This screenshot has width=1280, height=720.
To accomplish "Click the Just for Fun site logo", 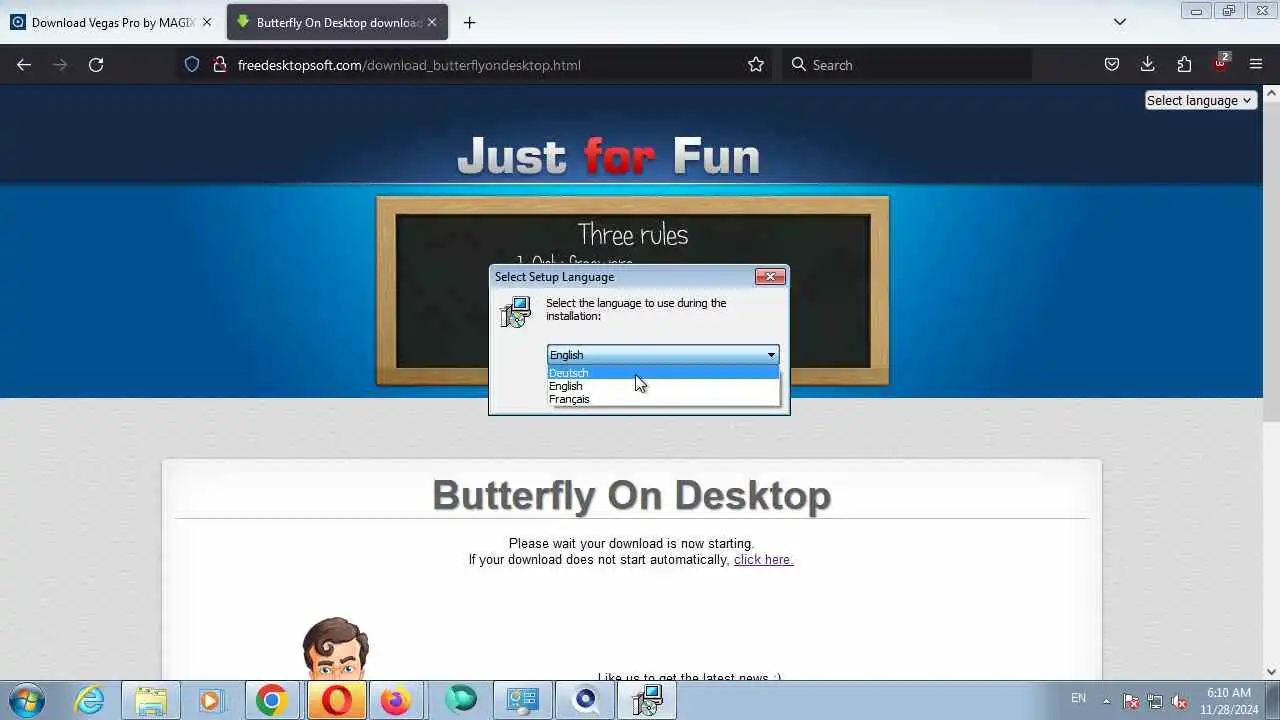I will click(x=609, y=156).
